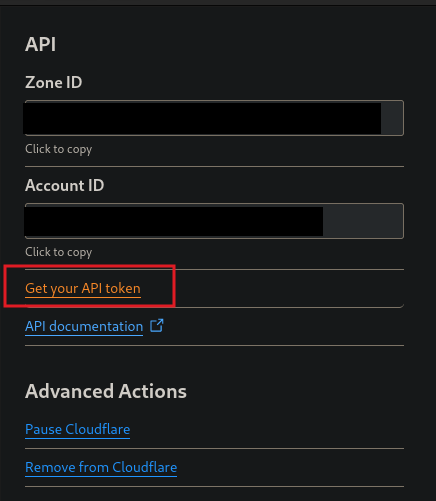Click the unredacted right end of Zone ID box
The height and width of the screenshot is (501, 436).
click(x=392, y=118)
